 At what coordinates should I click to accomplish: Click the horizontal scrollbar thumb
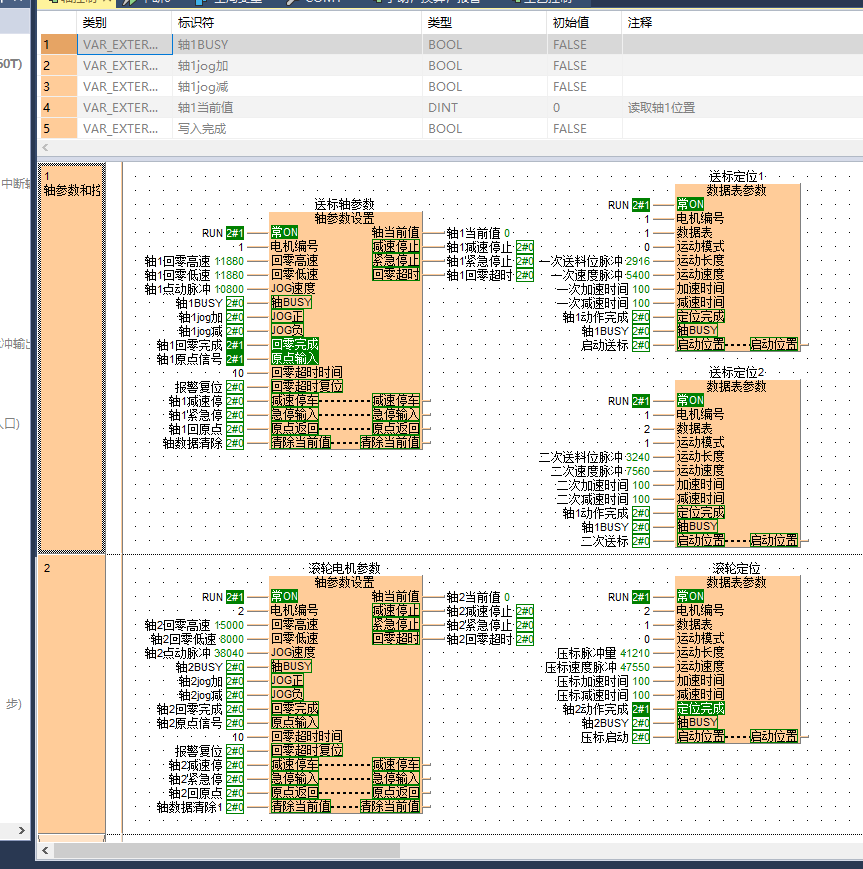(226, 850)
